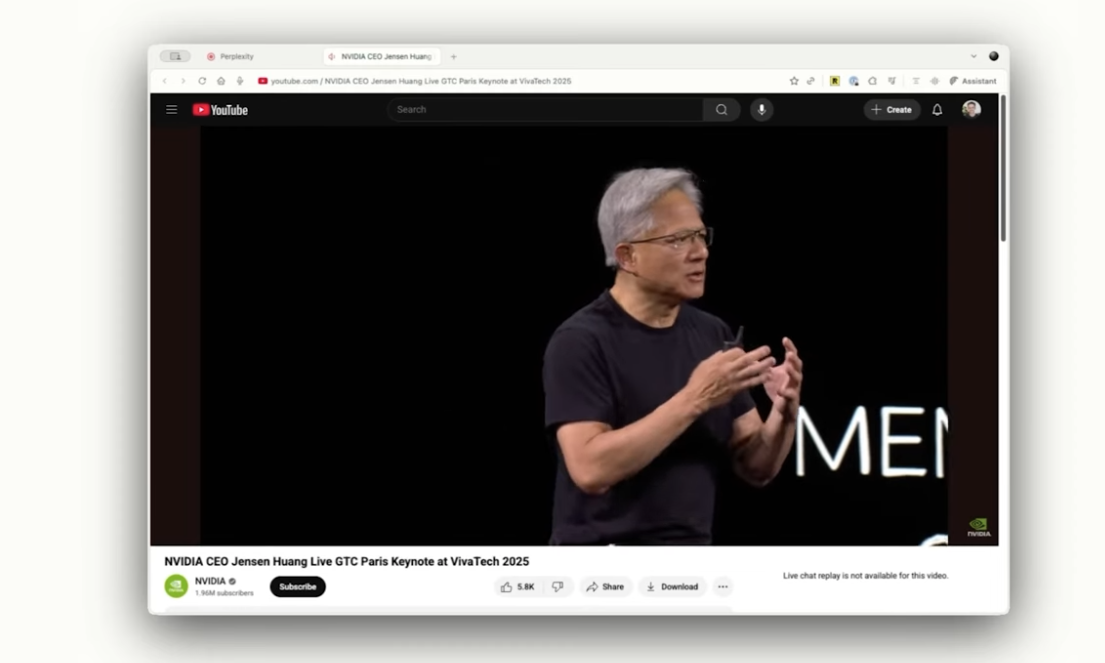The width and height of the screenshot is (1105, 663).
Task: Click the search magnifier button
Action: point(721,110)
